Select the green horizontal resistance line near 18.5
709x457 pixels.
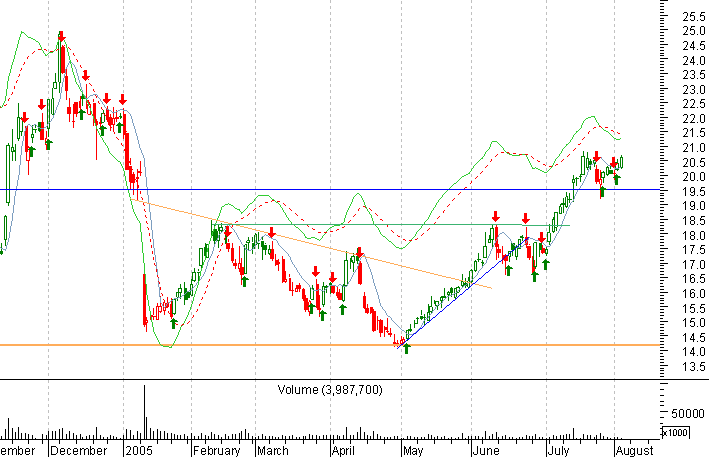point(390,225)
